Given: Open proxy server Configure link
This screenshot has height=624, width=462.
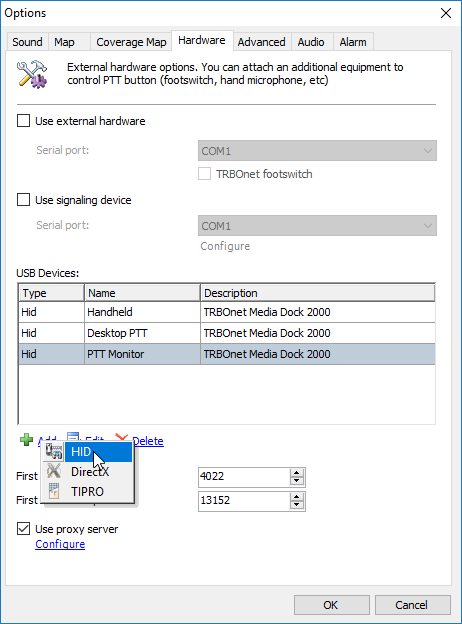Looking at the screenshot, I should 60,544.
